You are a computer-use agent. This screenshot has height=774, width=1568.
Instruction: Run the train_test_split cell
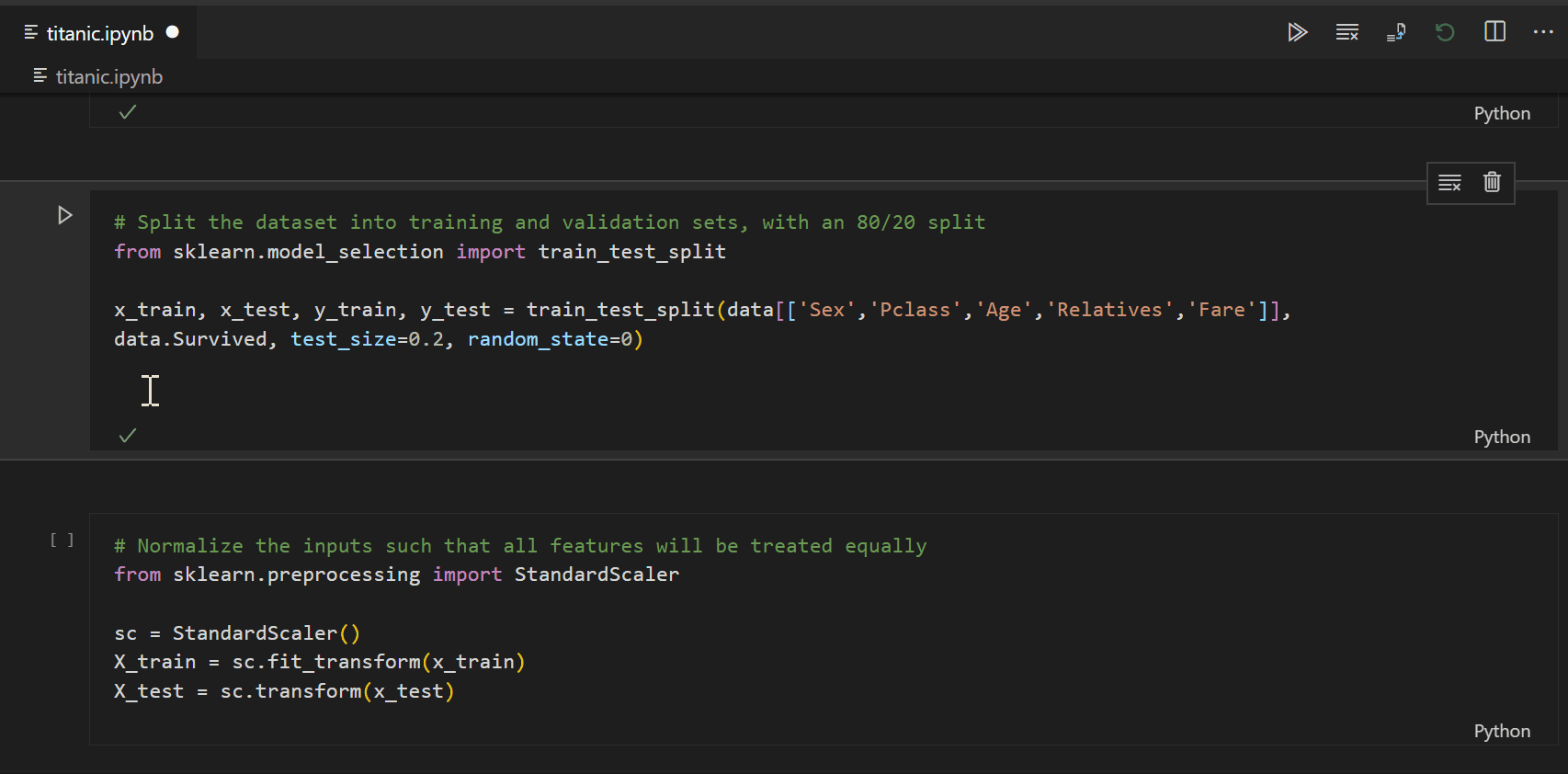tap(64, 215)
